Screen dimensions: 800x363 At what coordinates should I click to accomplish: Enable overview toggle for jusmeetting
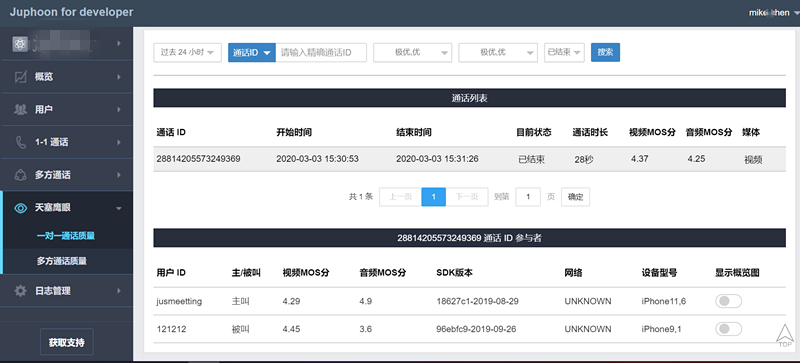point(728,301)
